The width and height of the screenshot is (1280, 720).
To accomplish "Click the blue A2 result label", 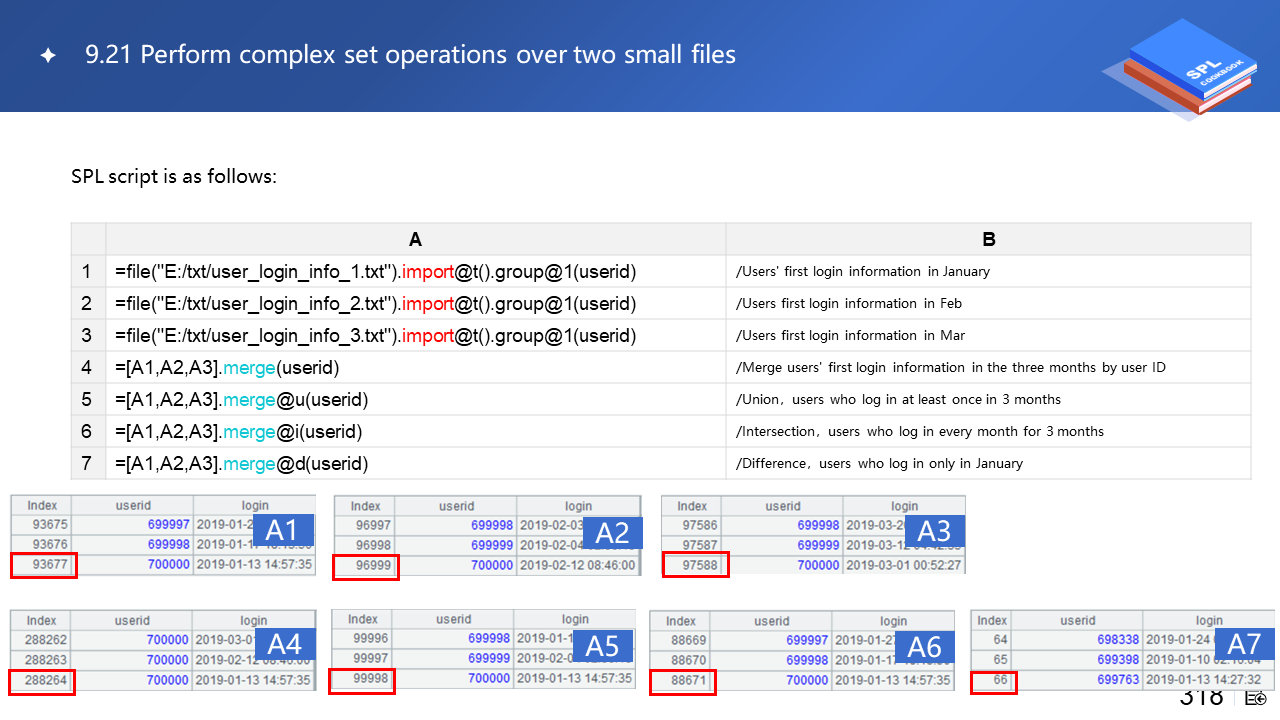I will [612, 533].
